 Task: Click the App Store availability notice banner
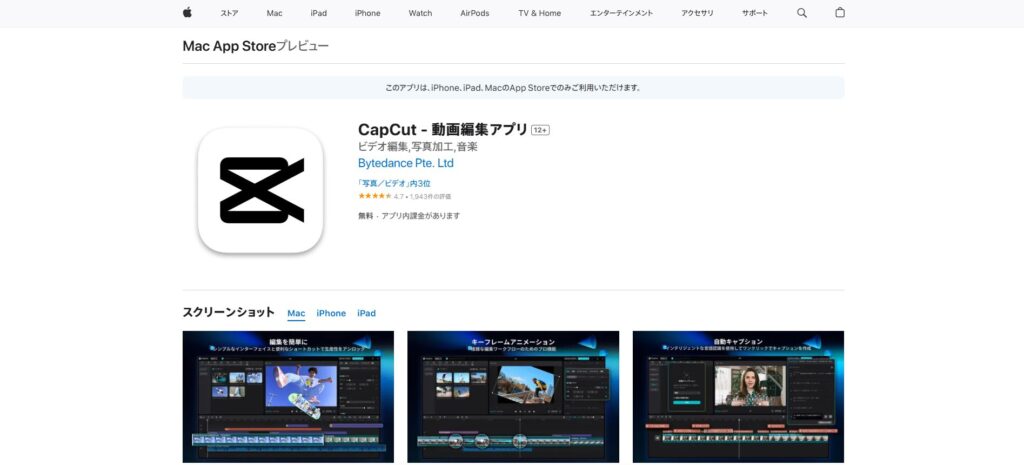pos(513,88)
